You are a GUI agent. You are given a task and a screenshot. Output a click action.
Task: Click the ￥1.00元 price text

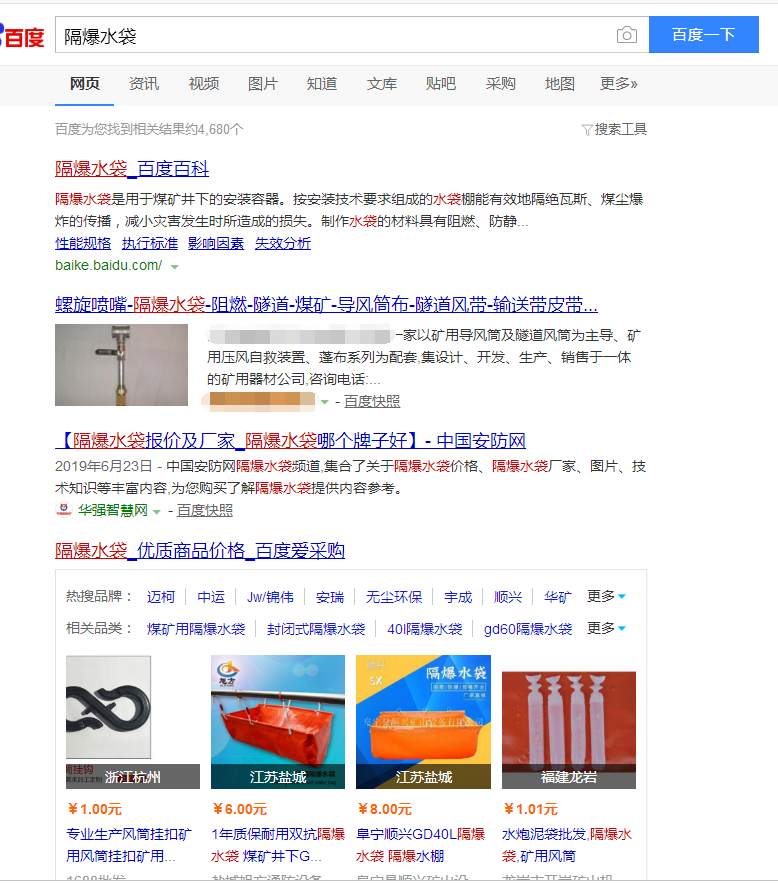(94, 809)
